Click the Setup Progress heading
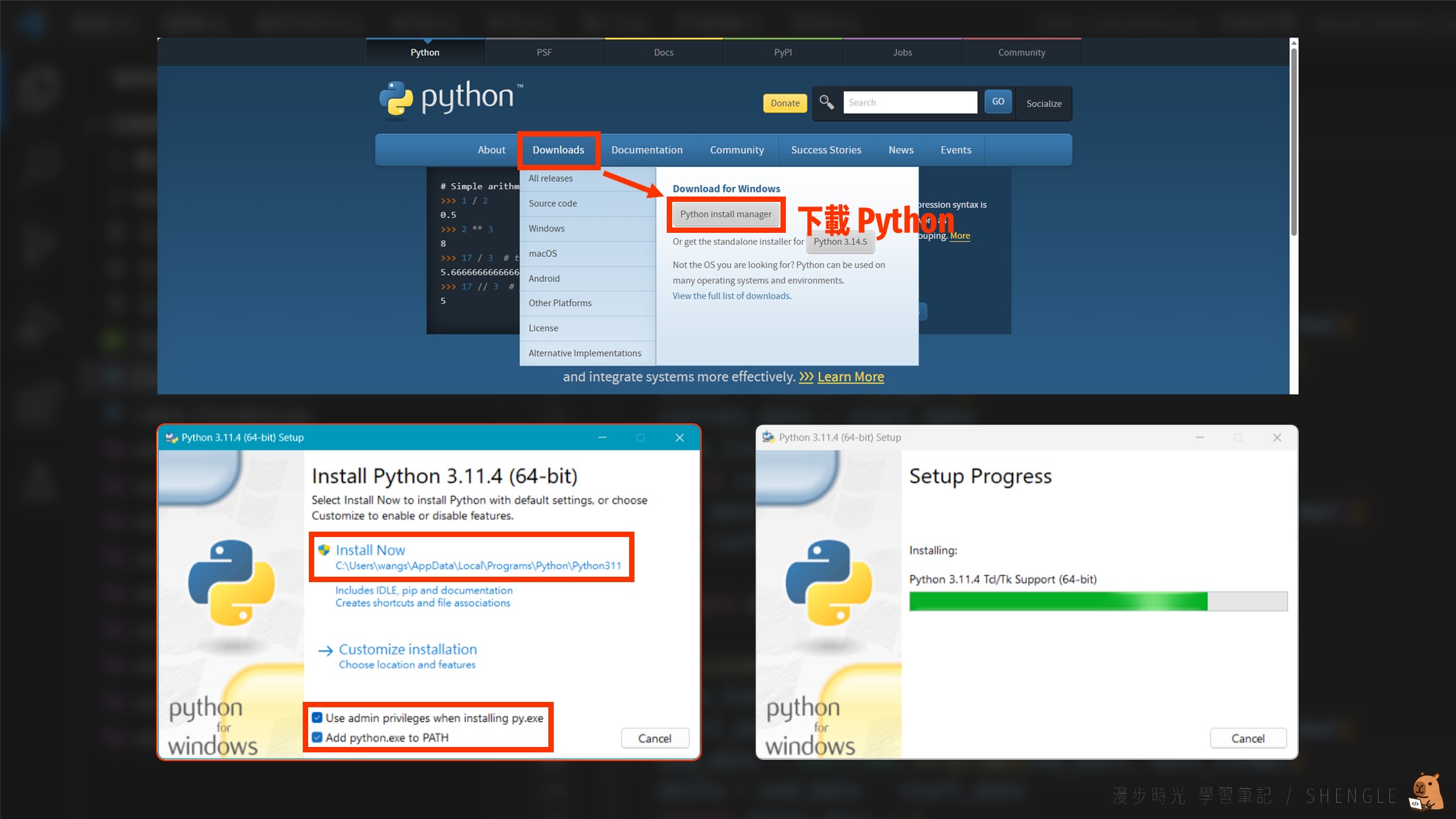1456x819 pixels. (980, 476)
